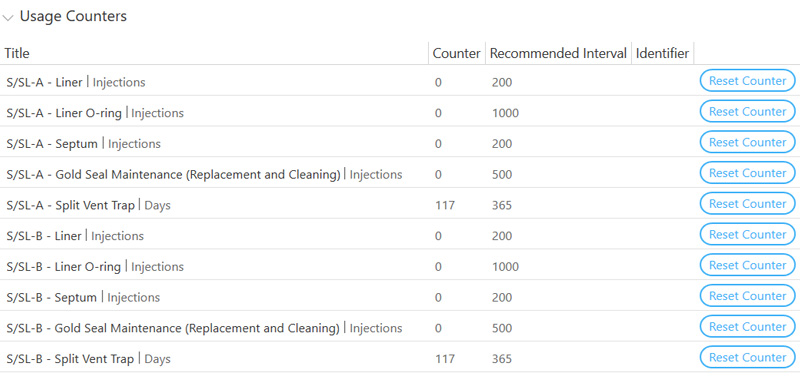Select the S/SL-B Septum Injections row
The image size is (800, 378).
click(x=400, y=297)
